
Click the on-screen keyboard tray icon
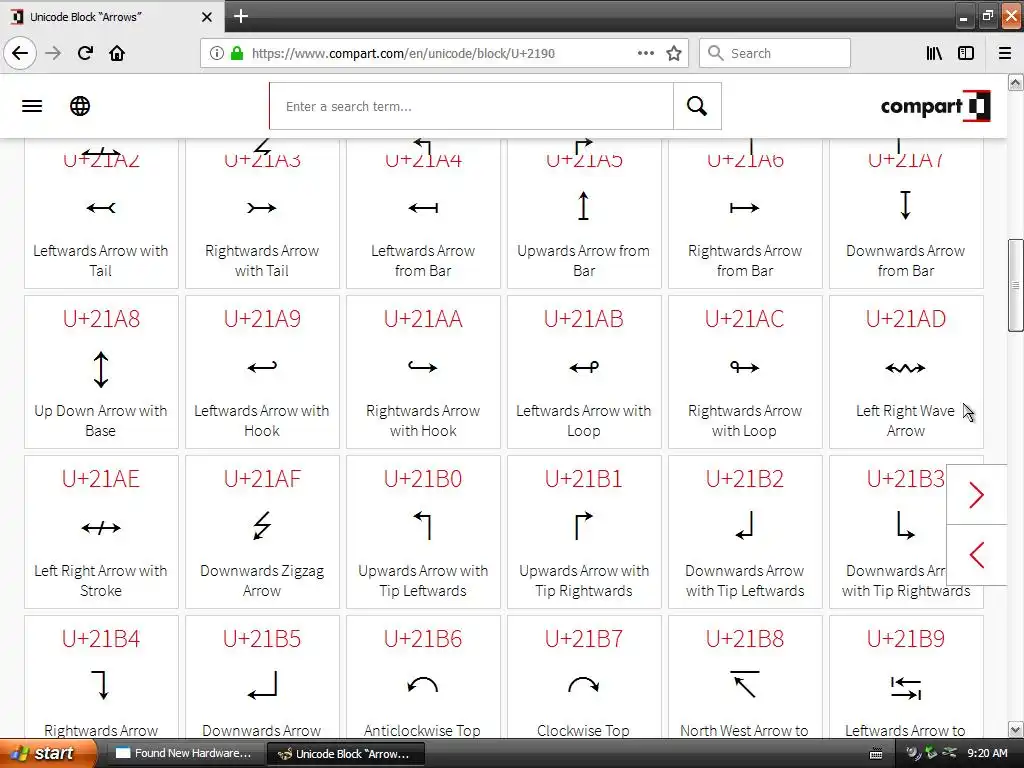click(876, 754)
